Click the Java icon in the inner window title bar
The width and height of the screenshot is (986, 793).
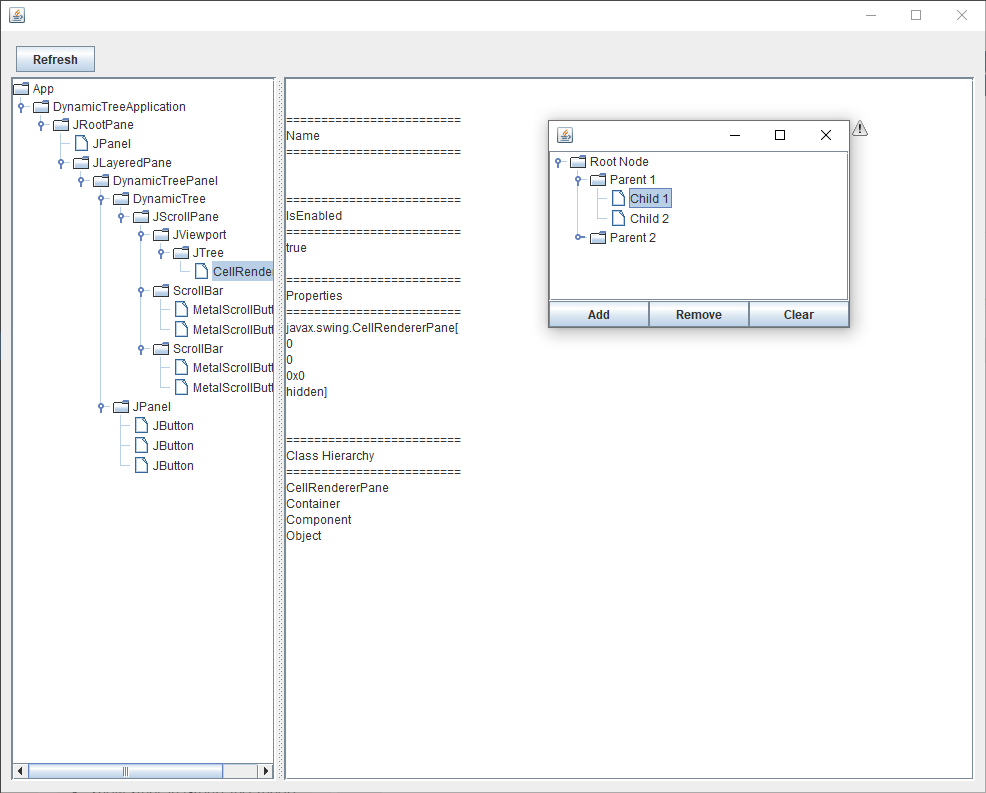coord(565,135)
